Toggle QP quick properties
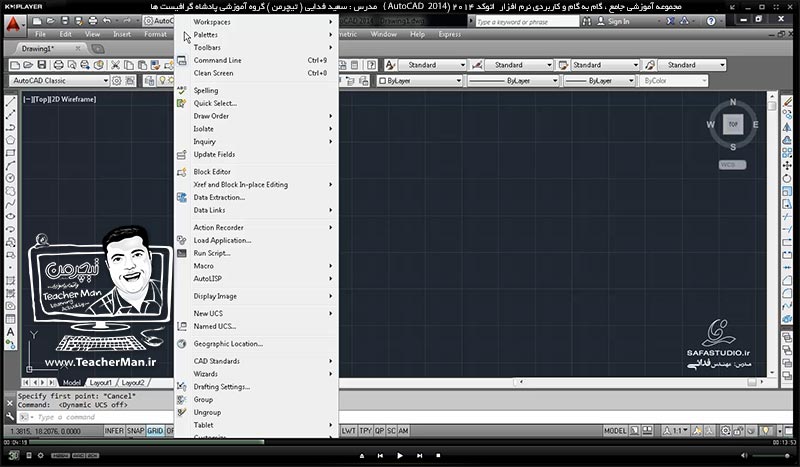Image resolution: width=800 pixels, height=467 pixels. coord(380,431)
